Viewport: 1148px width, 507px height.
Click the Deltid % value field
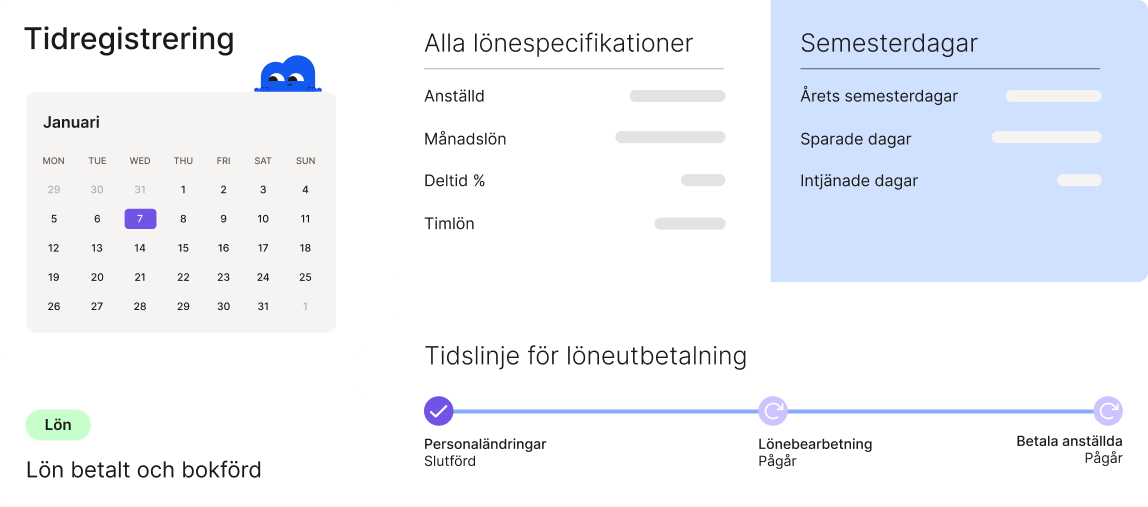click(703, 180)
